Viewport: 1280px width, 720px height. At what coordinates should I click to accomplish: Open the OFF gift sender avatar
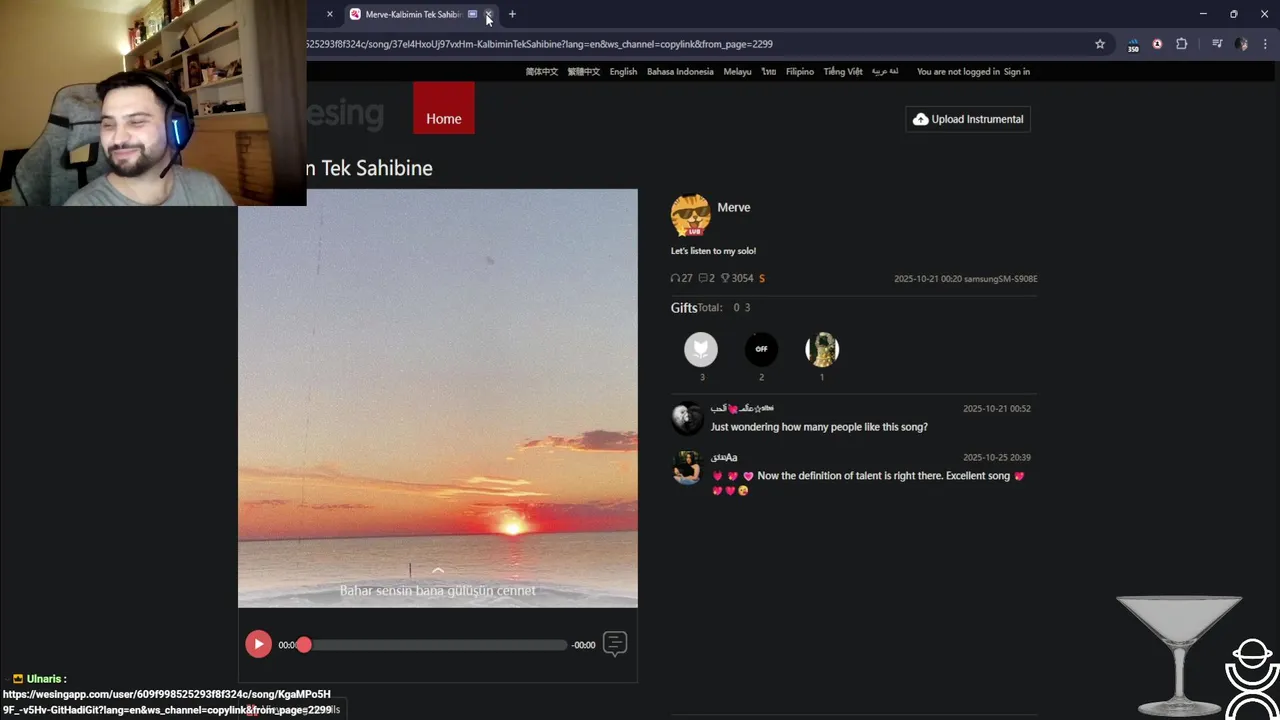coord(761,349)
